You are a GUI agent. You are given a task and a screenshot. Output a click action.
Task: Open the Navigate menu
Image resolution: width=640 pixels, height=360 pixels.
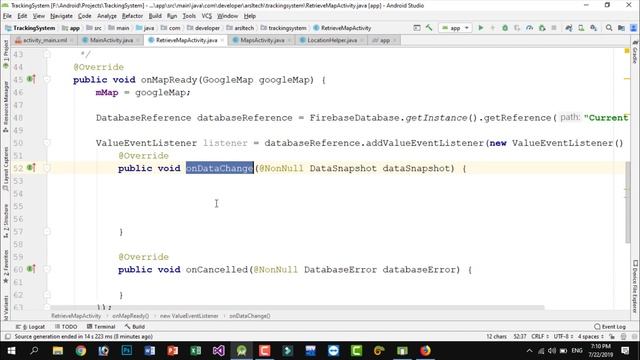(x=61, y=16)
